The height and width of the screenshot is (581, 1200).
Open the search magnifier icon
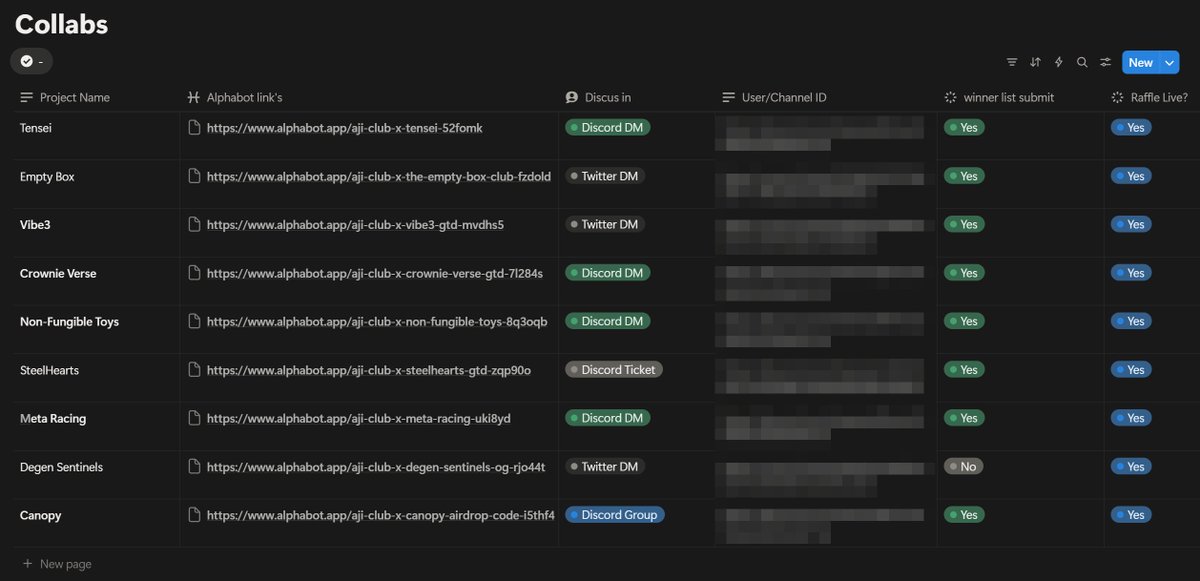click(1082, 62)
